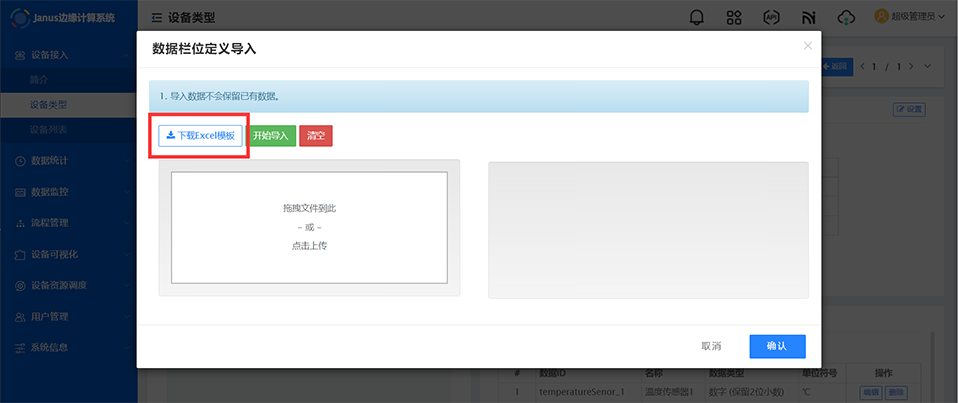Open the four-squares apps grid icon
958x403 pixels.
point(734,17)
